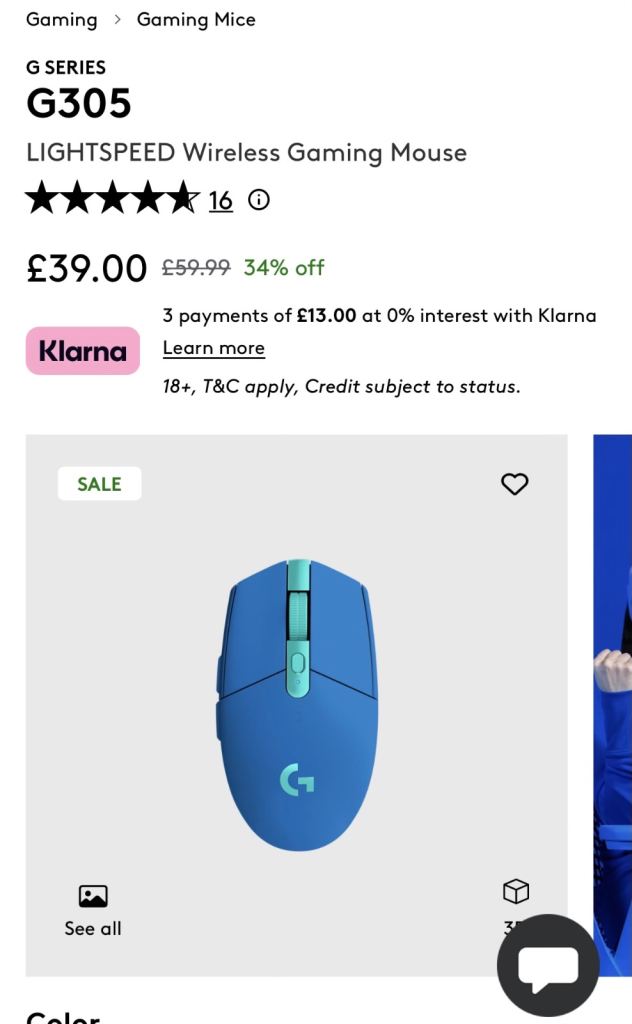Click the SALE badge on the image
This screenshot has width=632, height=1024.
pyautogui.click(x=99, y=484)
